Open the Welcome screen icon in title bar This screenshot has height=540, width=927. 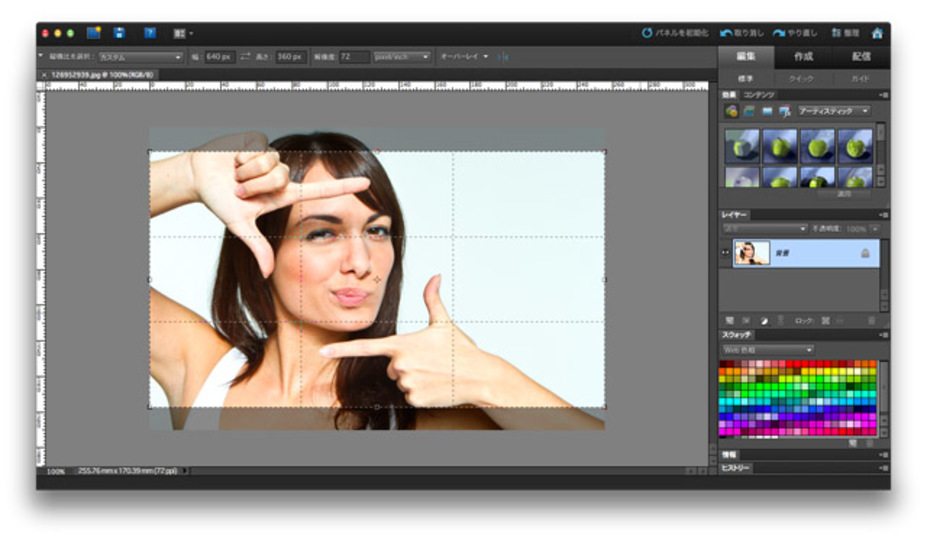(x=93, y=33)
